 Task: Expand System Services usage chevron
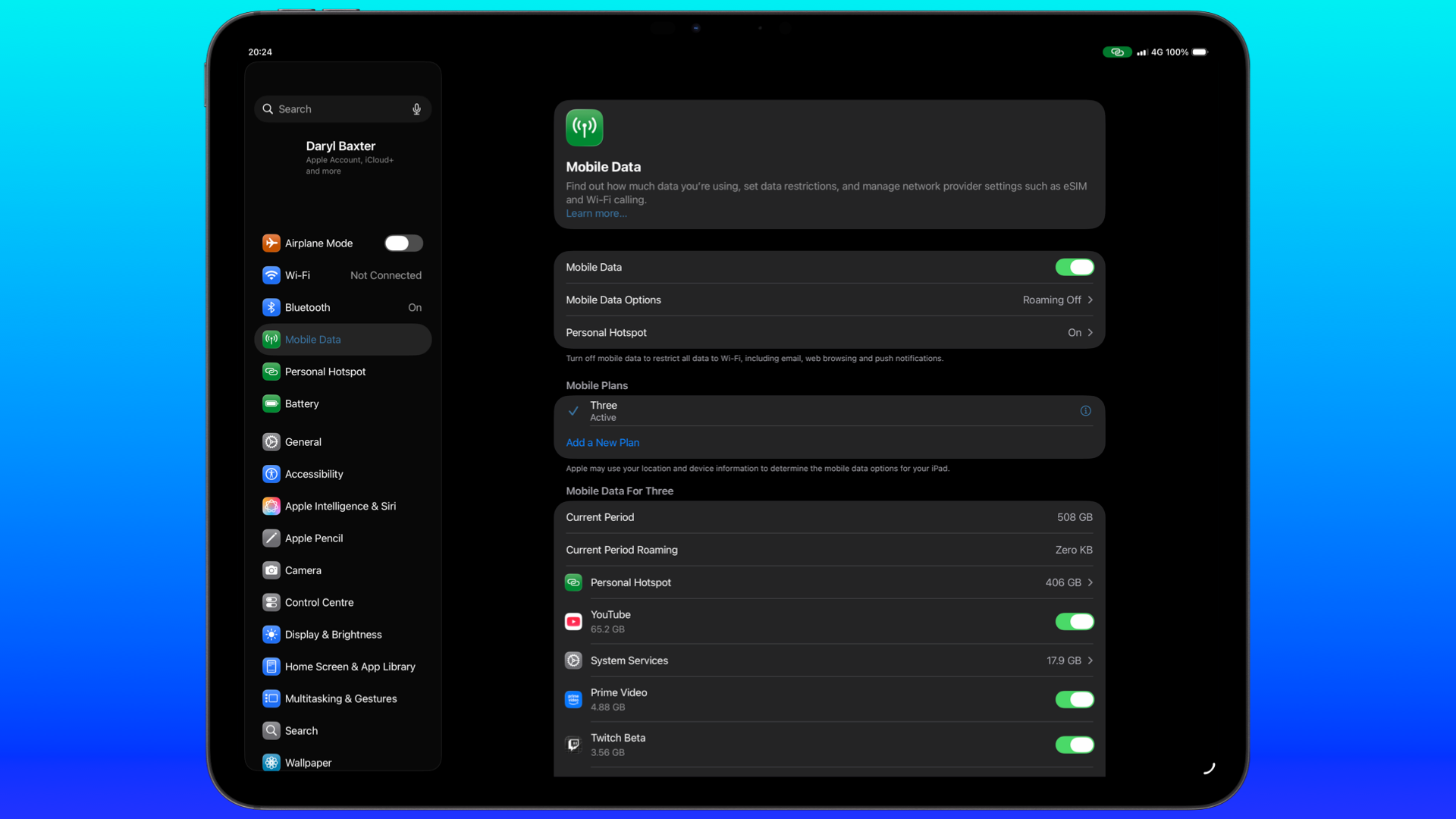[1090, 661]
